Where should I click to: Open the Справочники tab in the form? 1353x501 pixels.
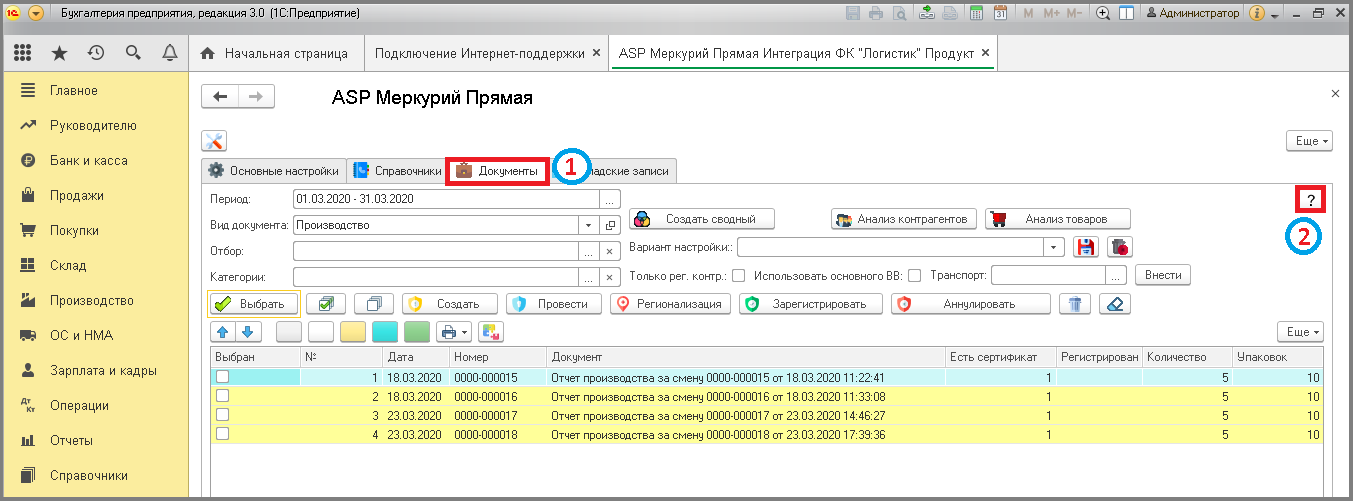396,171
